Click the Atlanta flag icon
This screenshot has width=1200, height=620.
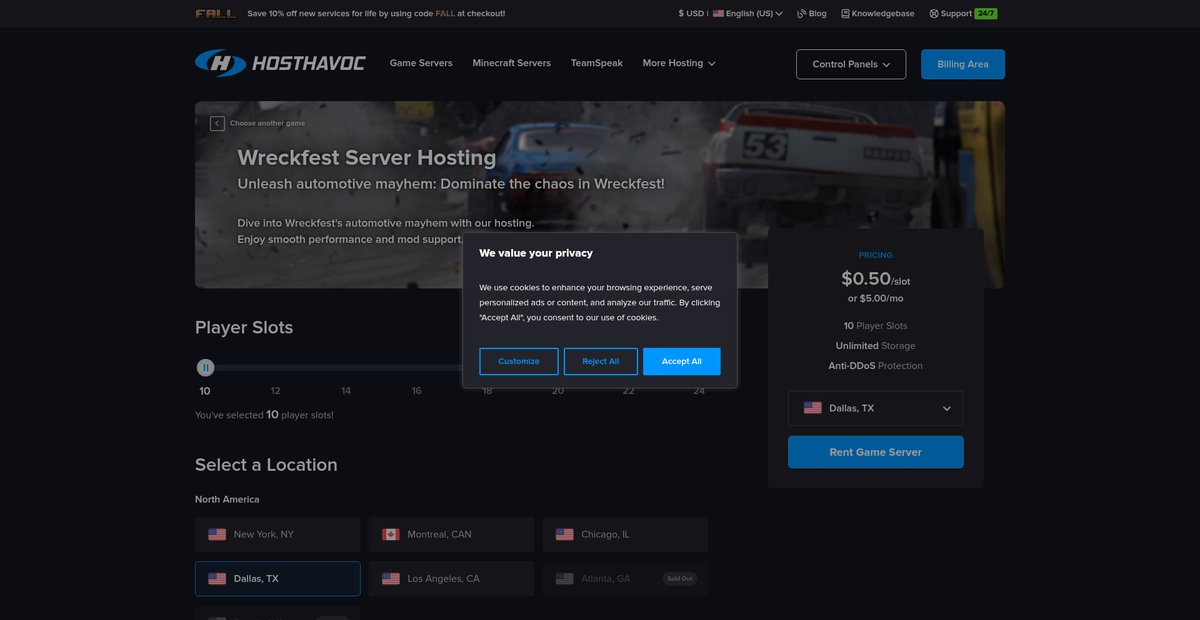565,578
